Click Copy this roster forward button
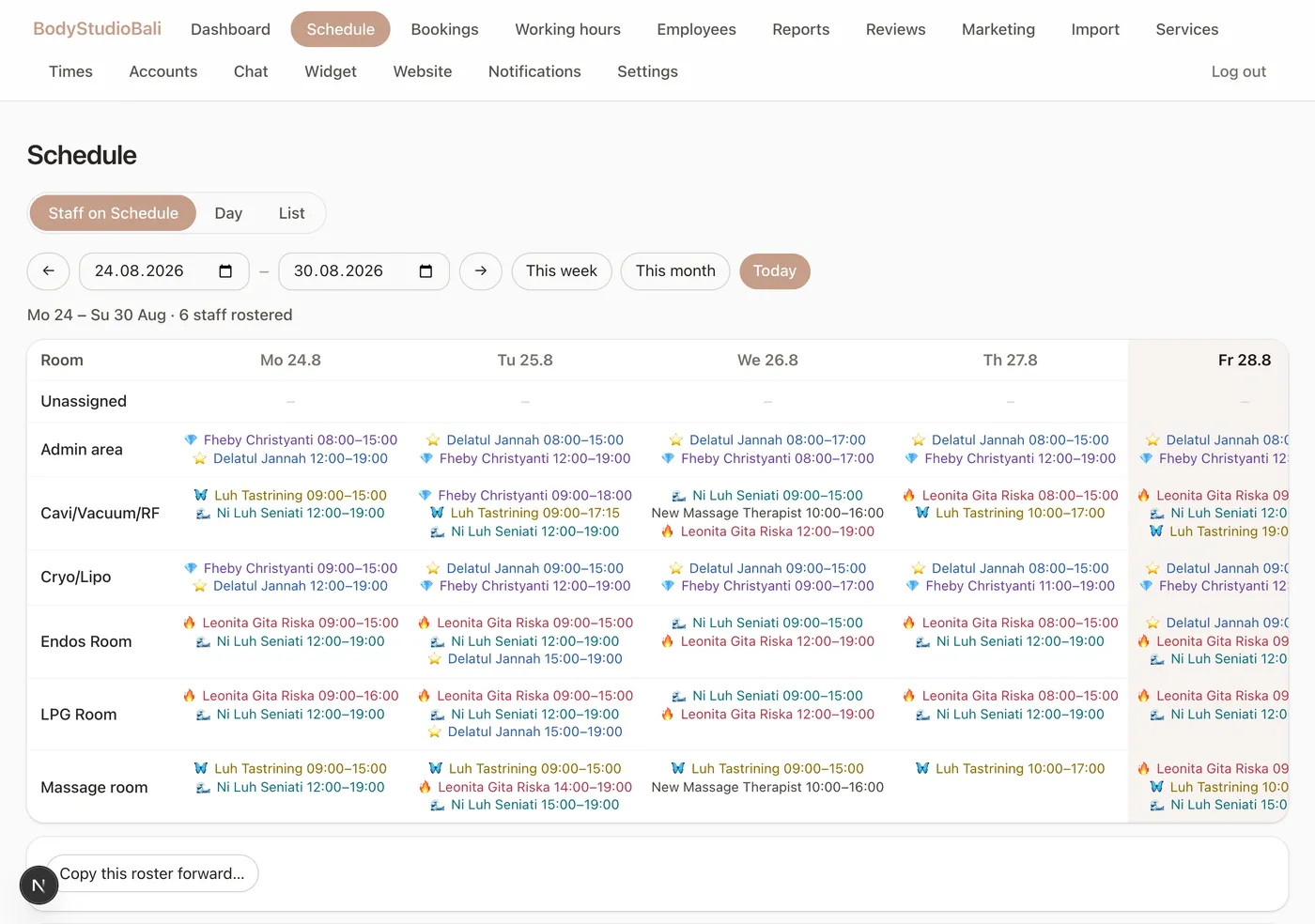 (x=152, y=873)
